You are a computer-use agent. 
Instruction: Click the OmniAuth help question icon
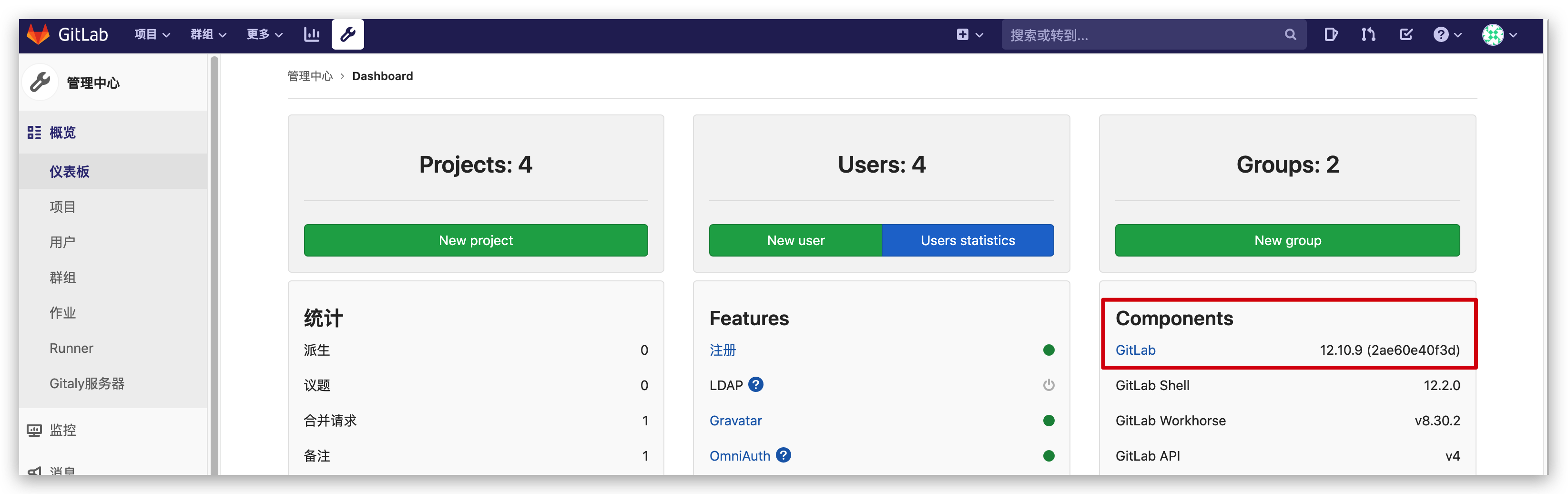tap(784, 456)
